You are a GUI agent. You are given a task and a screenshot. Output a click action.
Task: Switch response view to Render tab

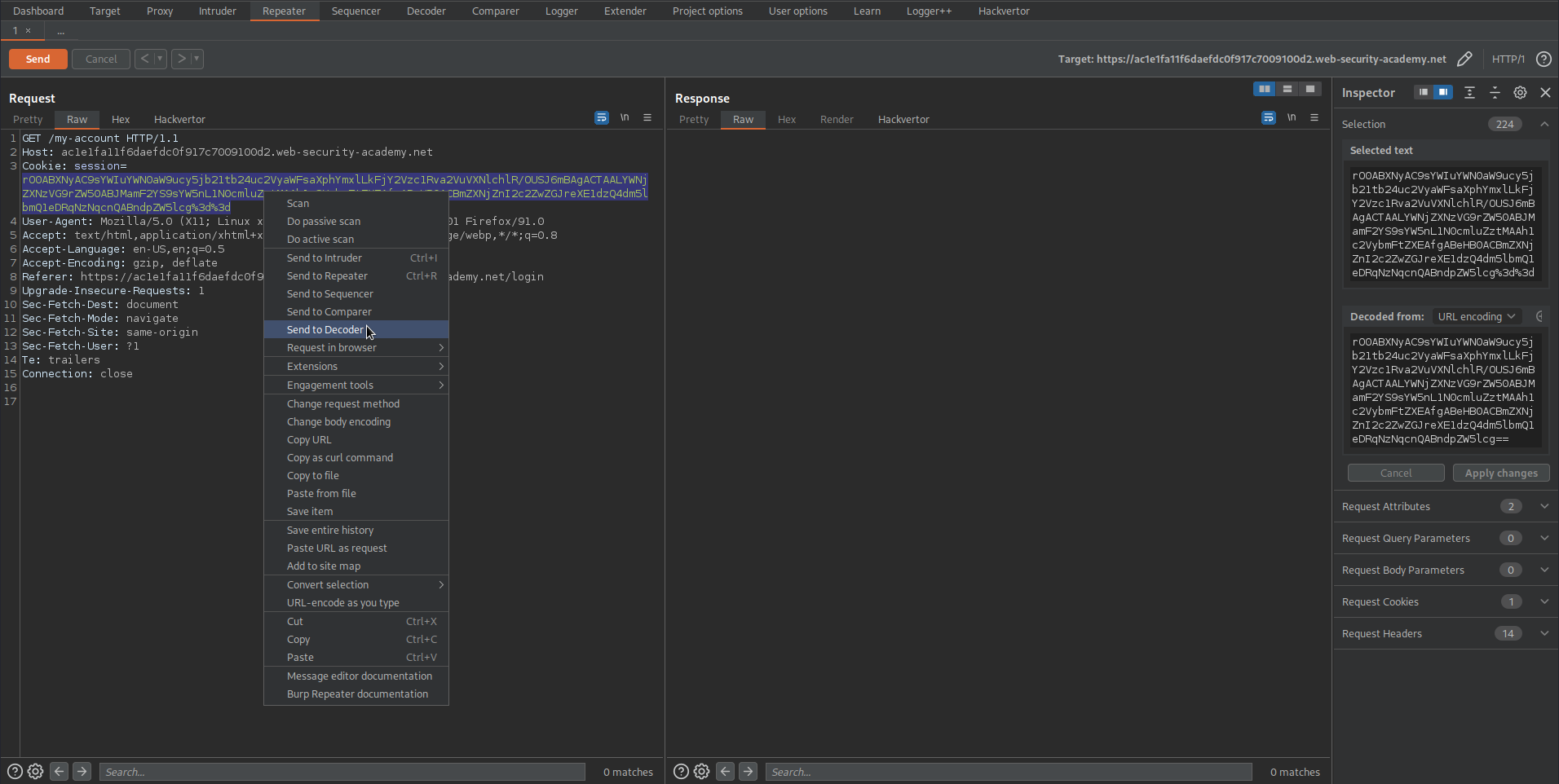tap(837, 119)
